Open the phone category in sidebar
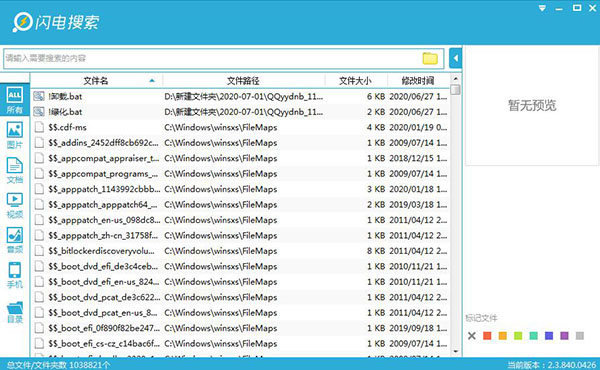The image size is (600, 370). pos(15,275)
